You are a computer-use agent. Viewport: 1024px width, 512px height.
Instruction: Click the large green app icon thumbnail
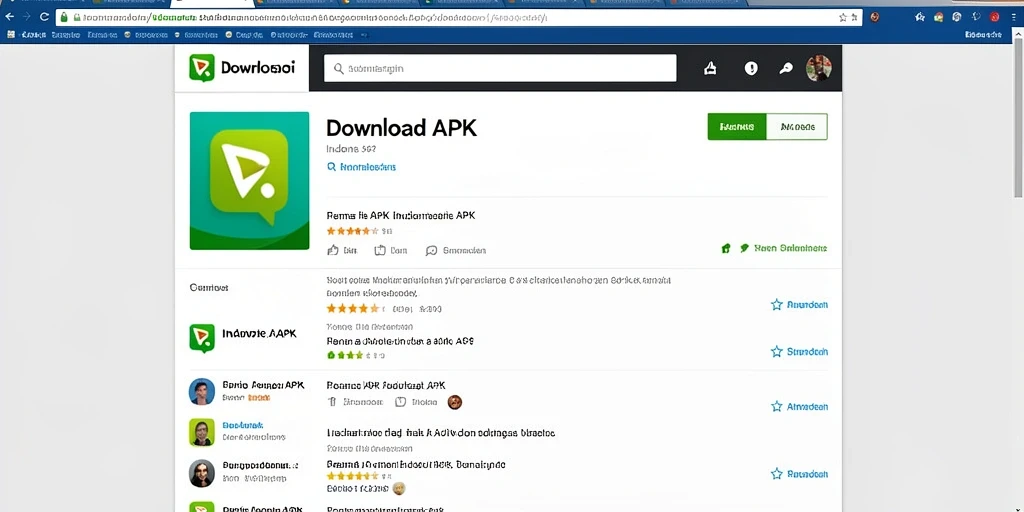coord(249,180)
